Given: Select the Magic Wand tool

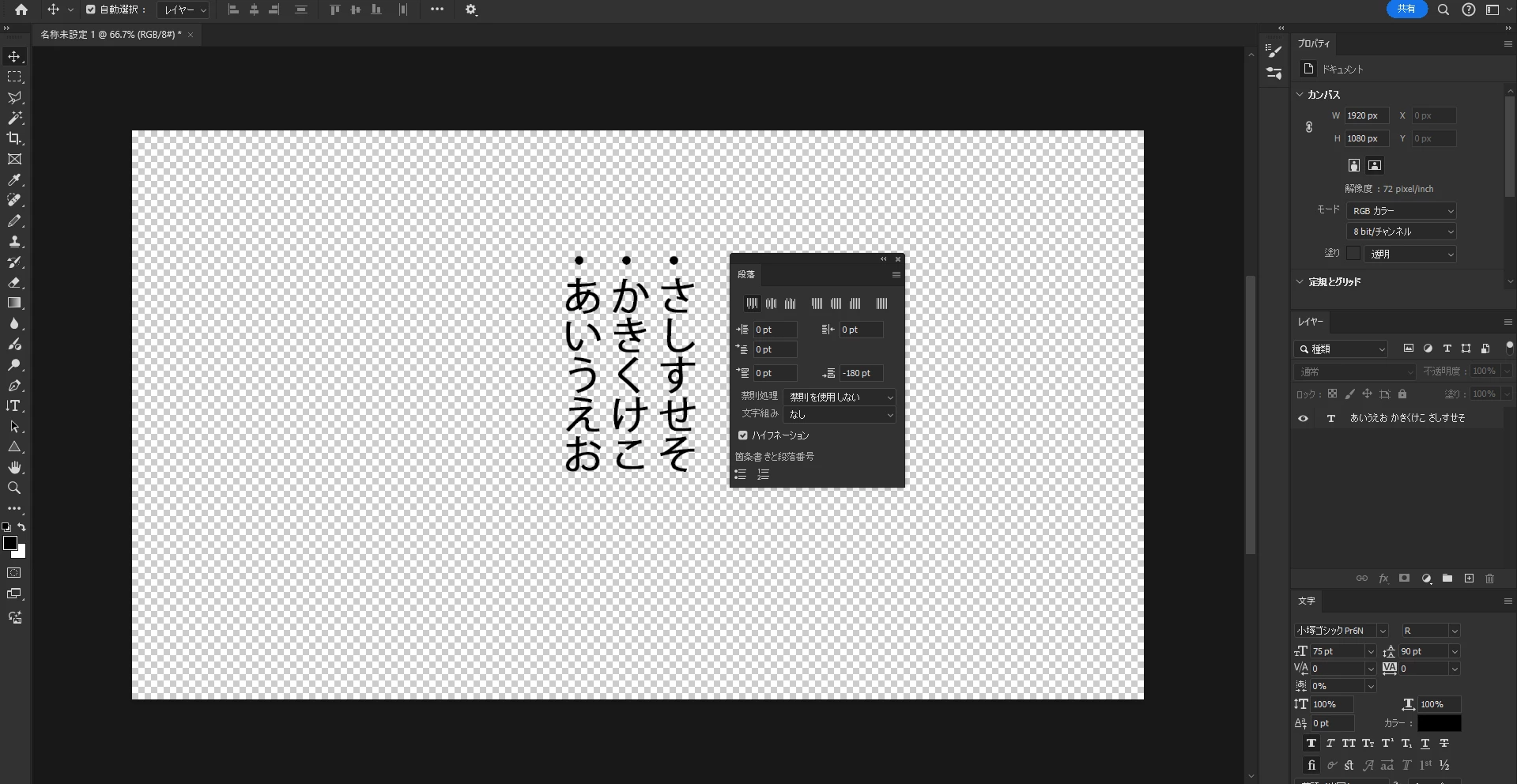Looking at the screenshot, I should (14, 119).
